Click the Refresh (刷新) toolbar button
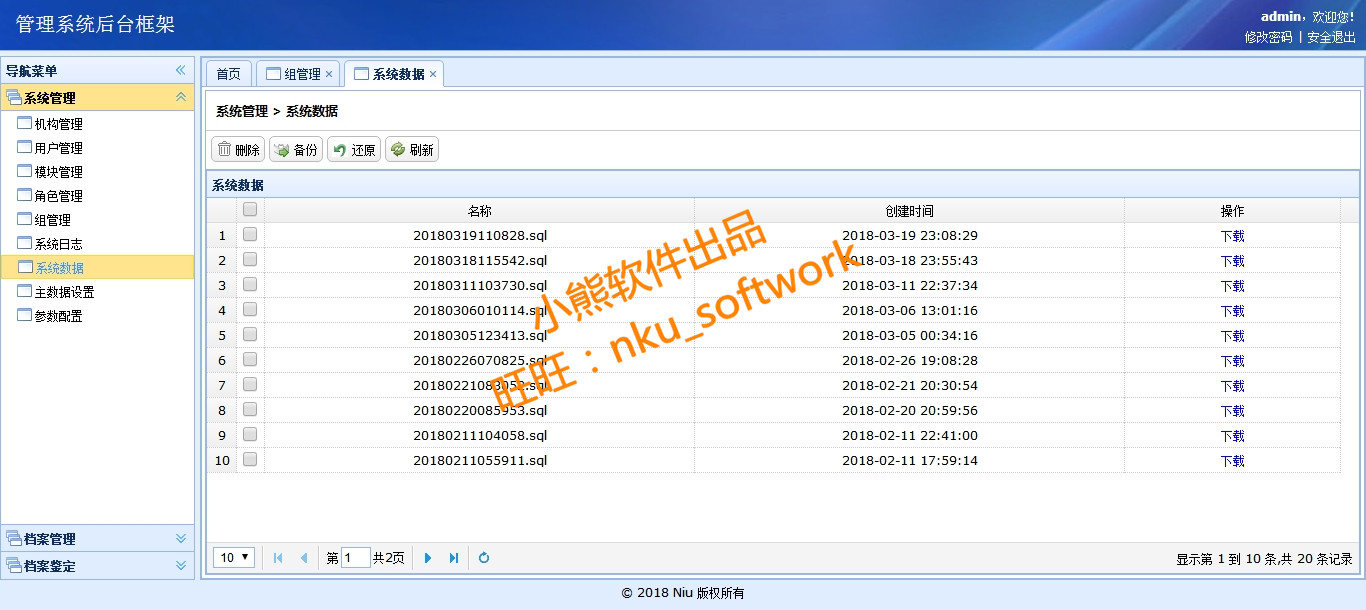 [412, 150]
